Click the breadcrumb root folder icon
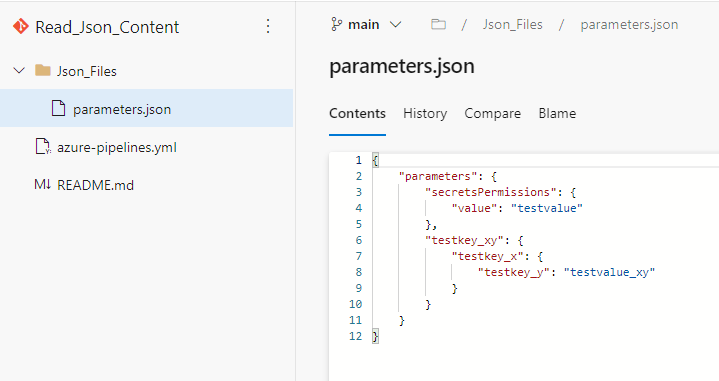The height and width of the screenshot is (381, 719). point(438,24)
